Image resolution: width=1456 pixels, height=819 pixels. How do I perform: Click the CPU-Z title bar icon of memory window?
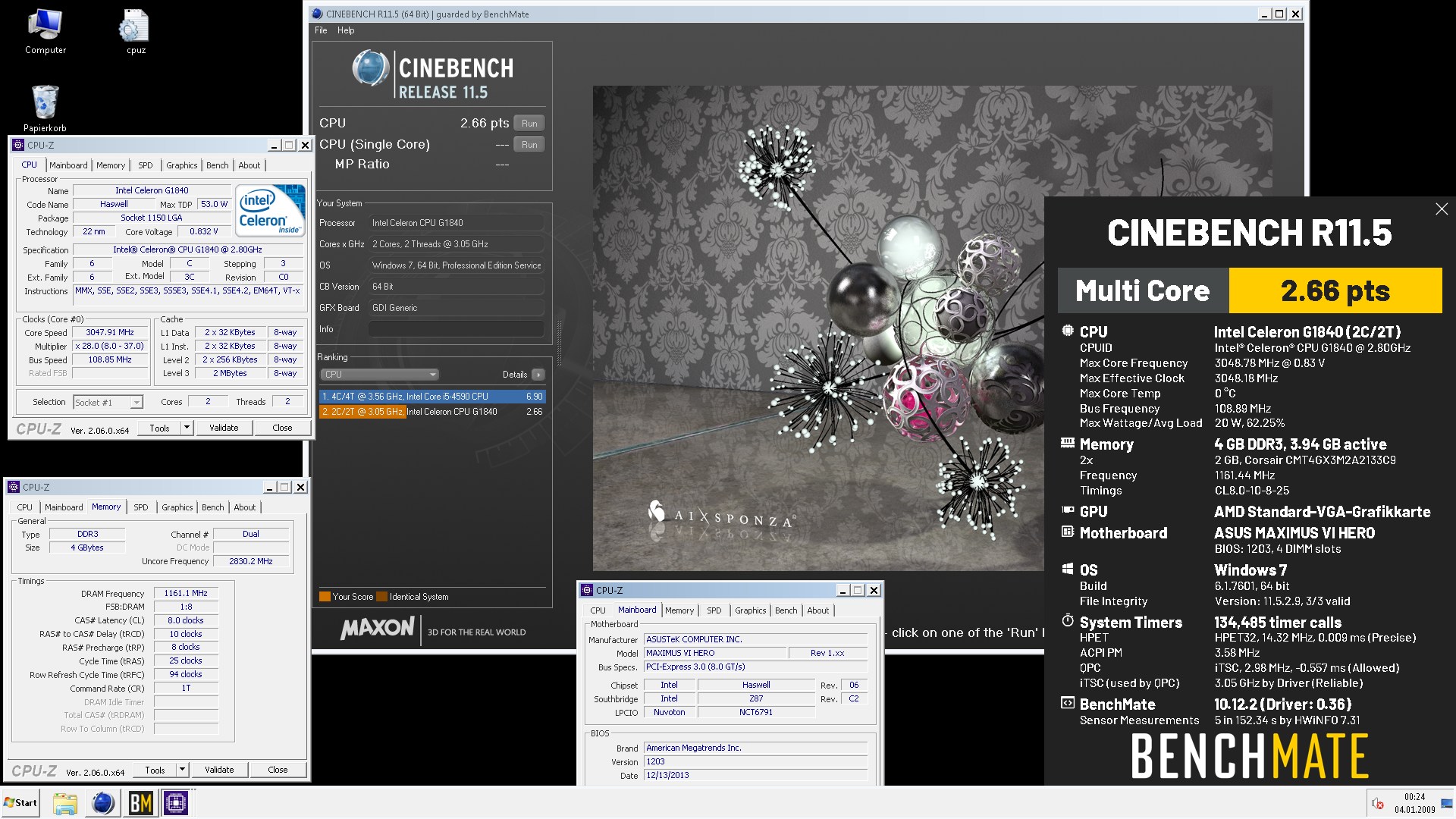(13, 487)
